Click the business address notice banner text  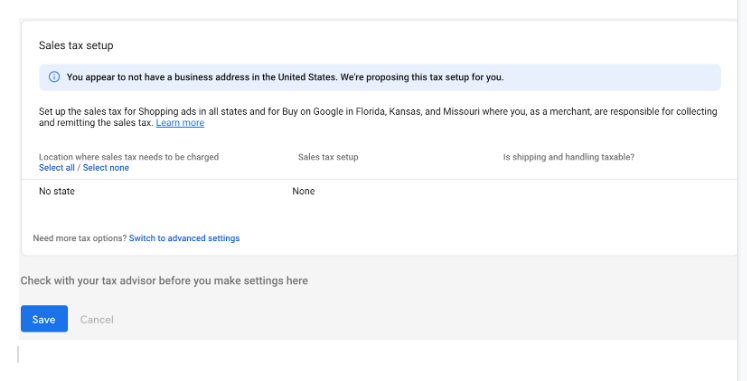[x=285, y=77]
